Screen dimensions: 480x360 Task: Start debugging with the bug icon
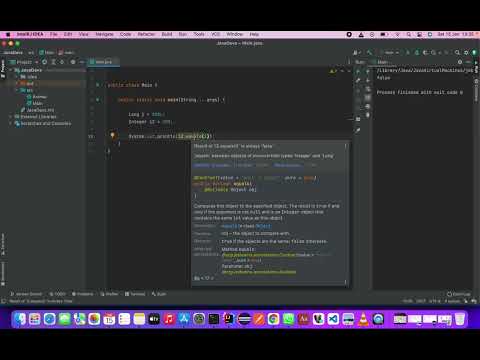coord(416,53)
